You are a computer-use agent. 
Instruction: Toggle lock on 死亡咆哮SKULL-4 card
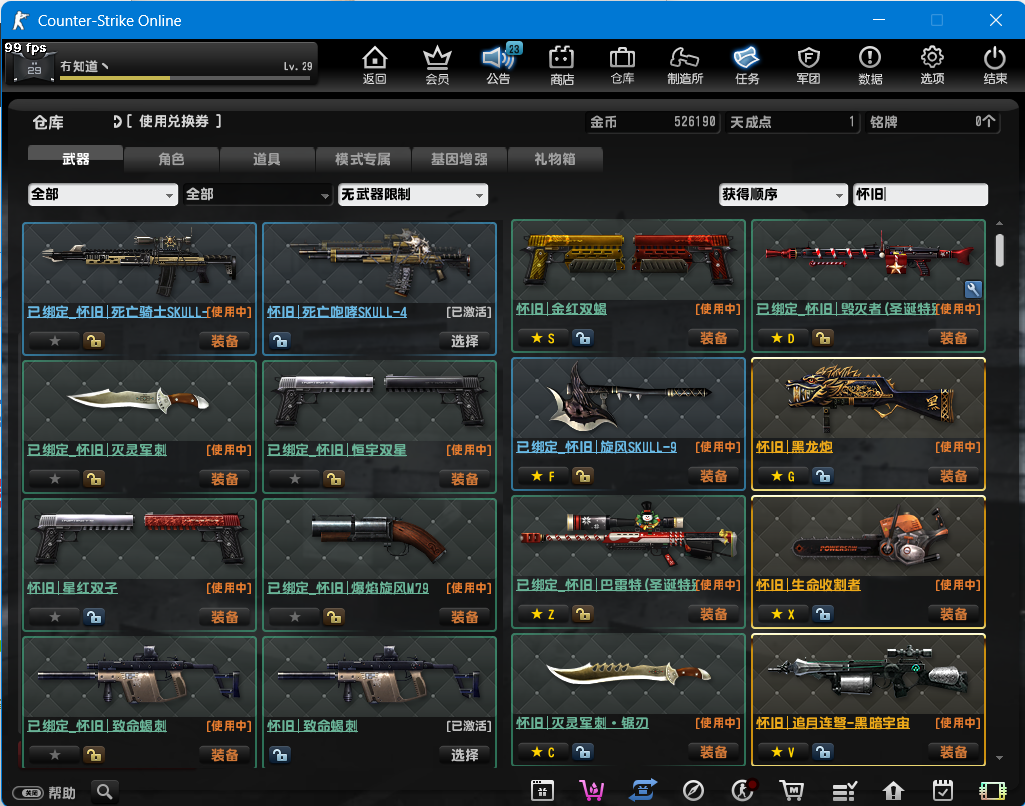pos(280,341)
